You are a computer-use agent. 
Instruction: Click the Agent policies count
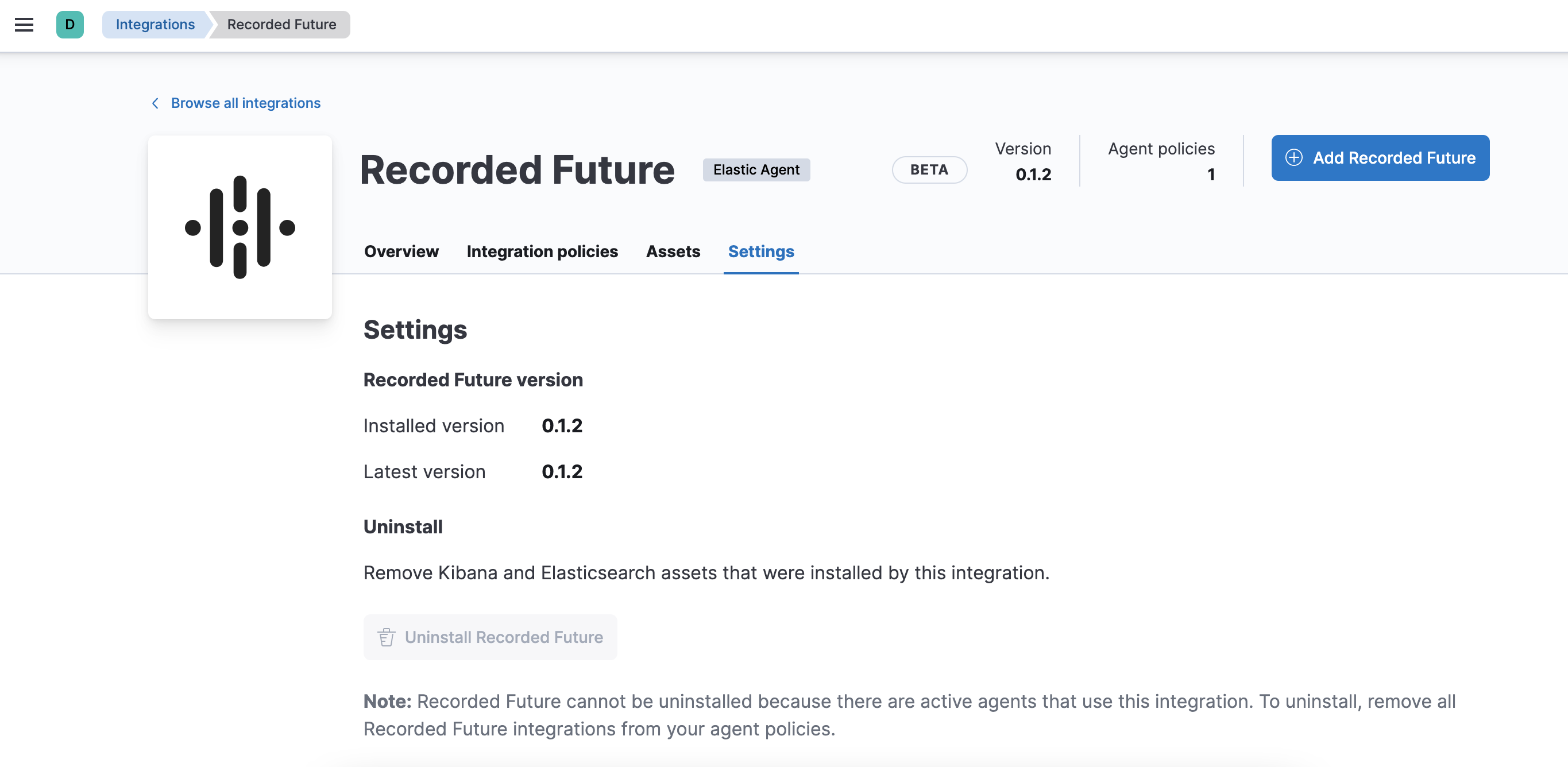click(x=1211, y=175)
